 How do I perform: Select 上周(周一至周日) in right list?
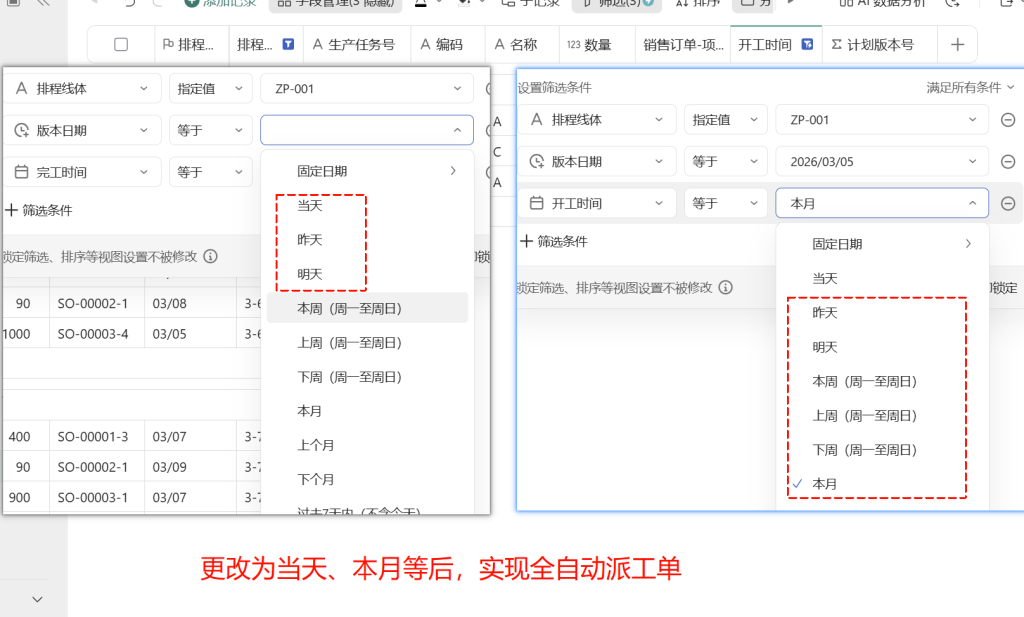click(883, 416)
